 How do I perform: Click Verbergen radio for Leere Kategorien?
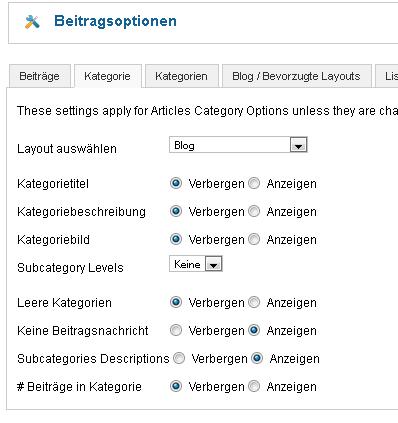coord(176,302)
